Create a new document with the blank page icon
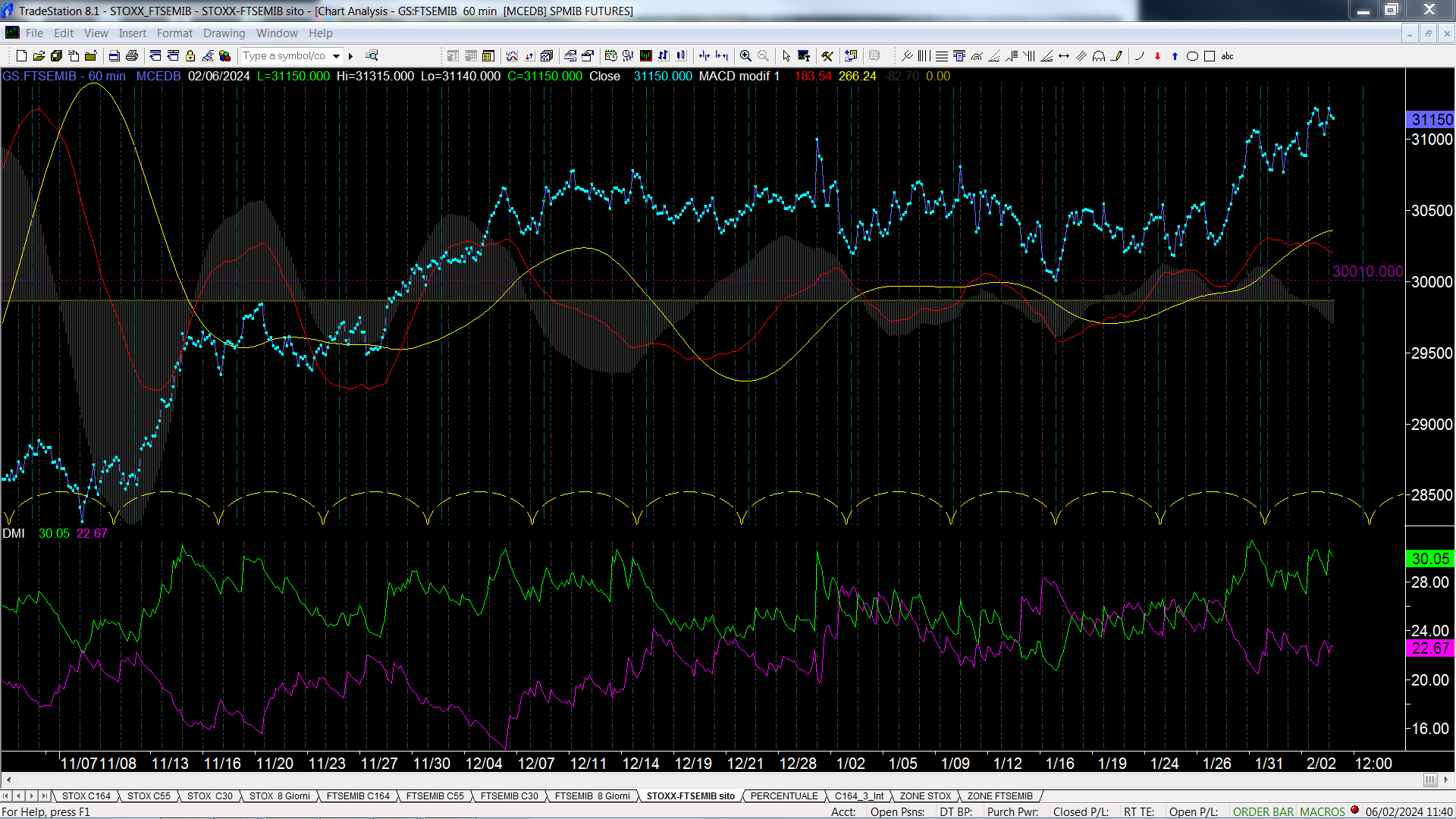Image resolution: width=1456 pixels, height=819 pixels. pos(21,56)
